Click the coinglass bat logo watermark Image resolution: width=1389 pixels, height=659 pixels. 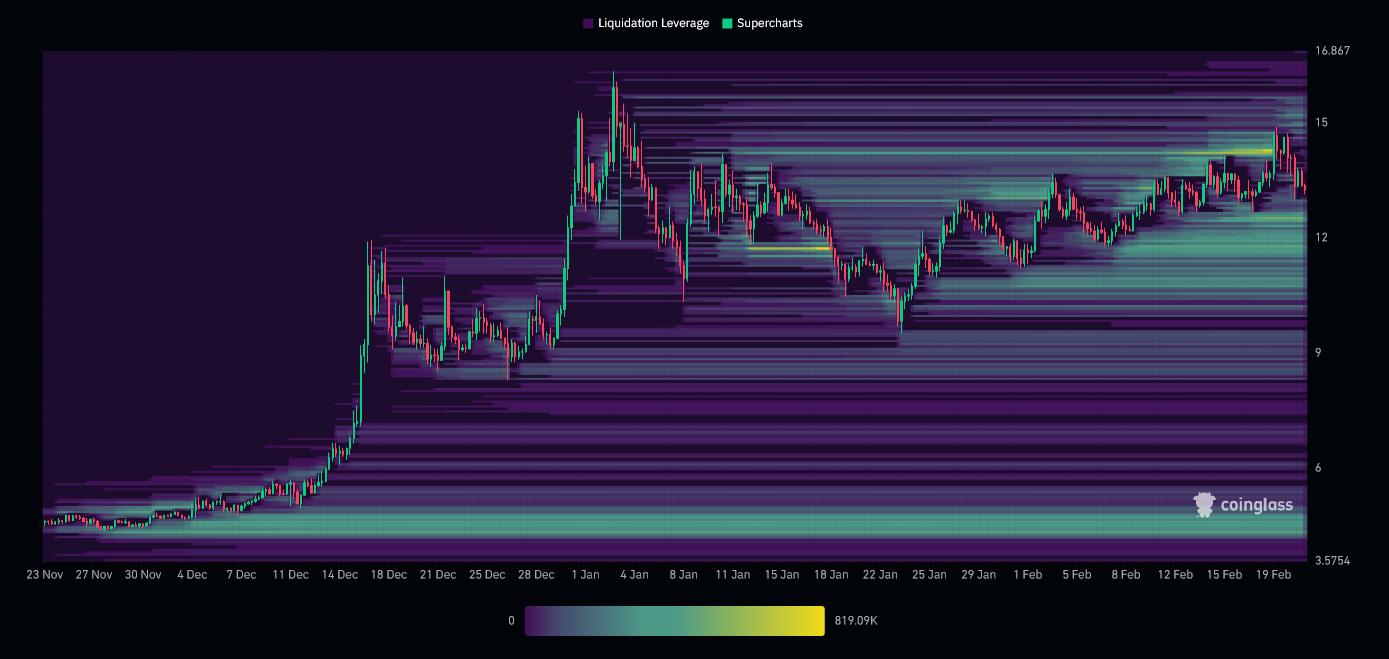[x=1207, y=504]
